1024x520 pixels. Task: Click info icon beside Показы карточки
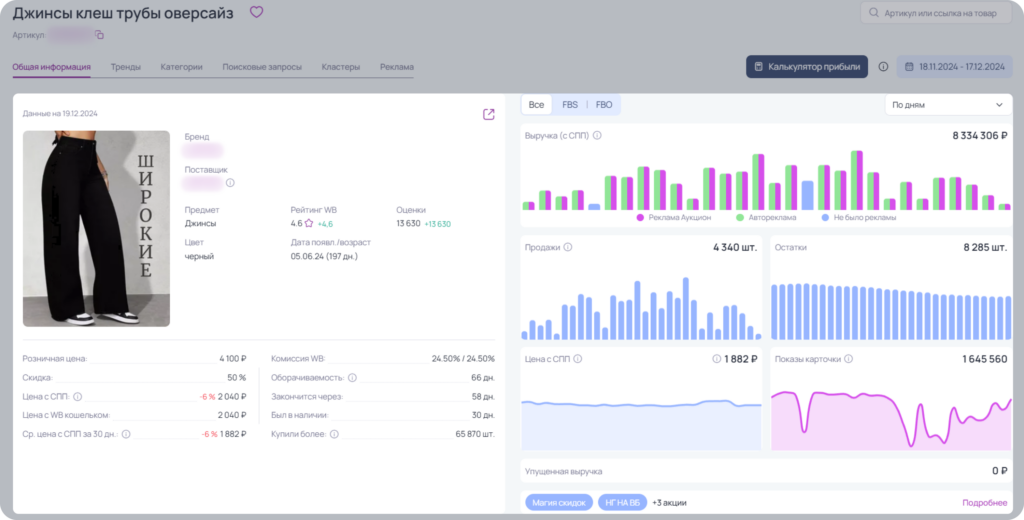(848, 359)
